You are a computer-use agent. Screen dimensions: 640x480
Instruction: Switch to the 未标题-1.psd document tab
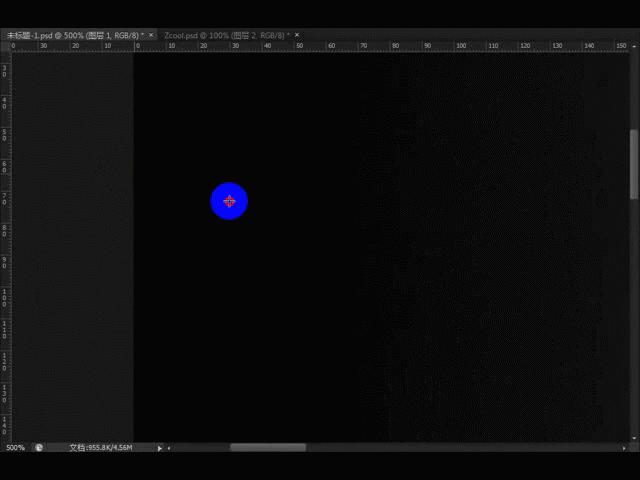click(72, 35)
